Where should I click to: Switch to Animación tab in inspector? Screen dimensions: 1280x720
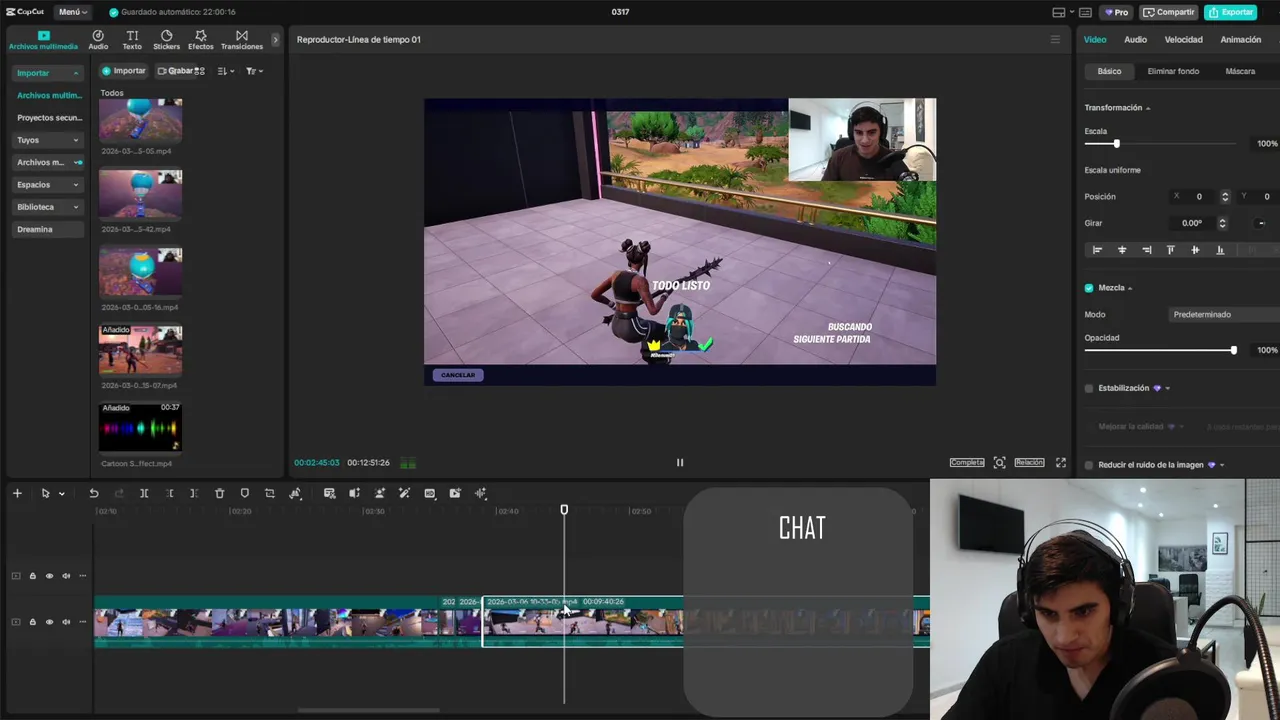click(1240, 40)
